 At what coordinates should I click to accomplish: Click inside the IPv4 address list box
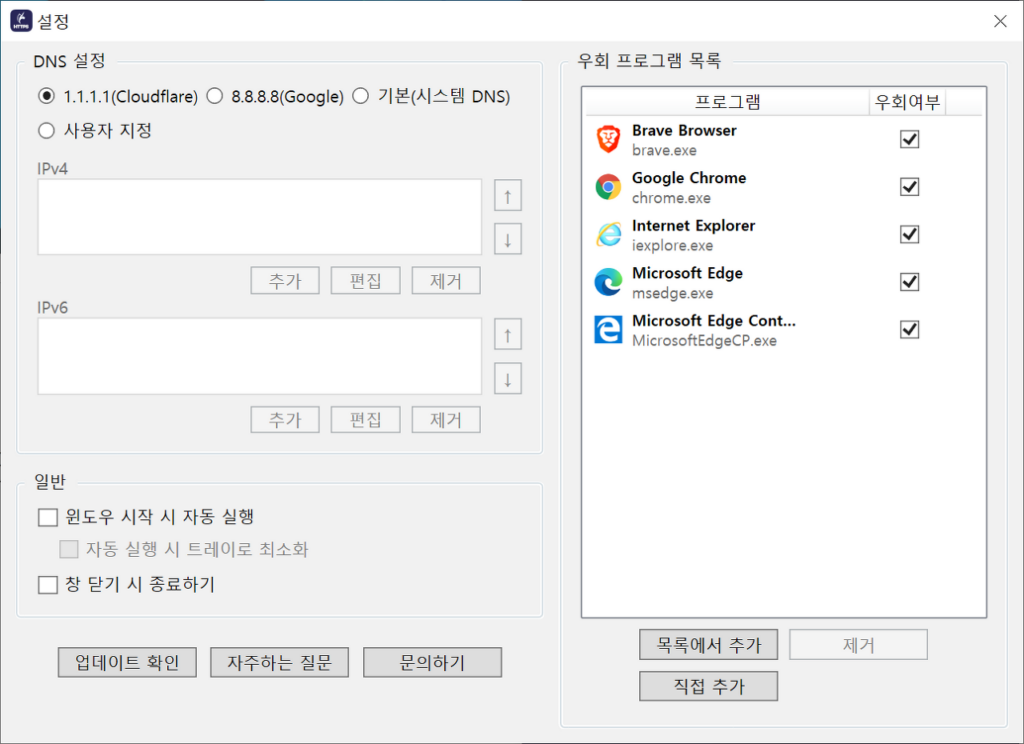click(259, 217)
